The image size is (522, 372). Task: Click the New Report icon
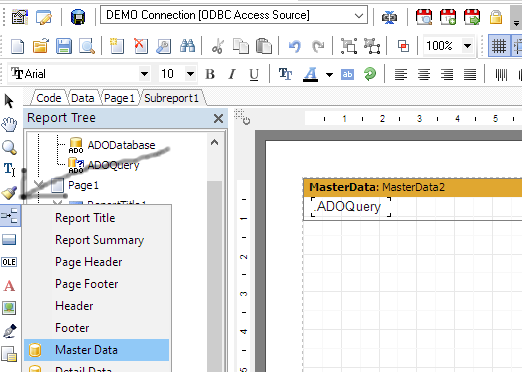tap(17, 46)
